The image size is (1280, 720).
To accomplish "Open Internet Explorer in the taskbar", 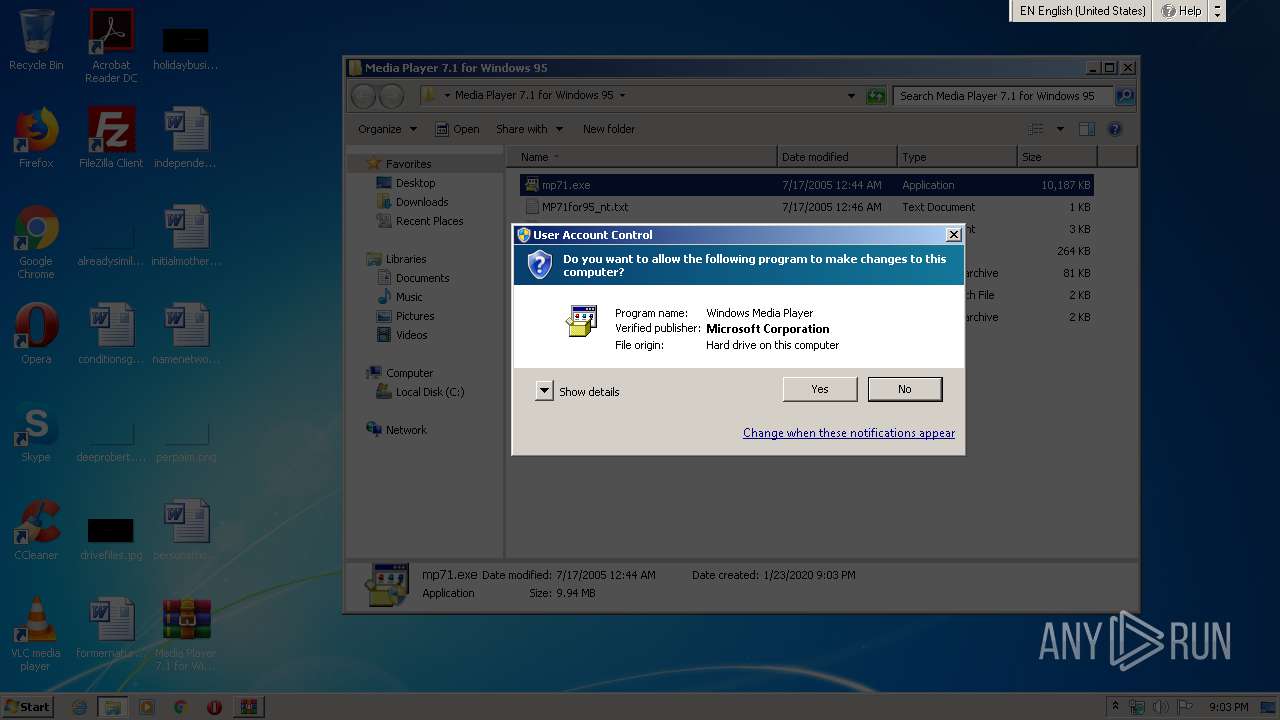I will (x=80, y=707).
